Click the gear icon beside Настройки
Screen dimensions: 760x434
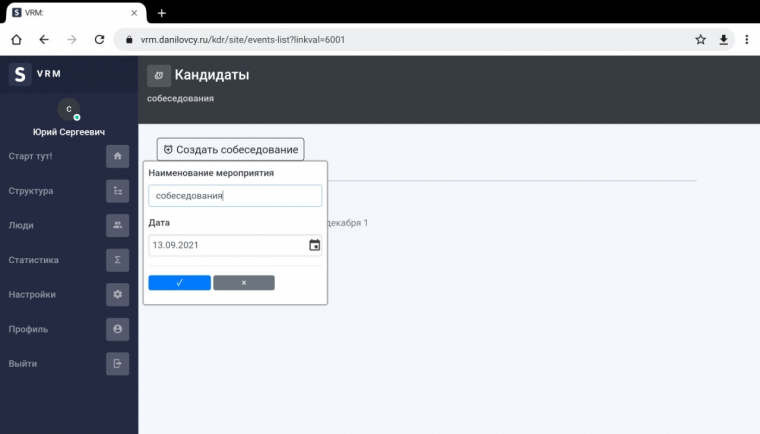(117, 294)
